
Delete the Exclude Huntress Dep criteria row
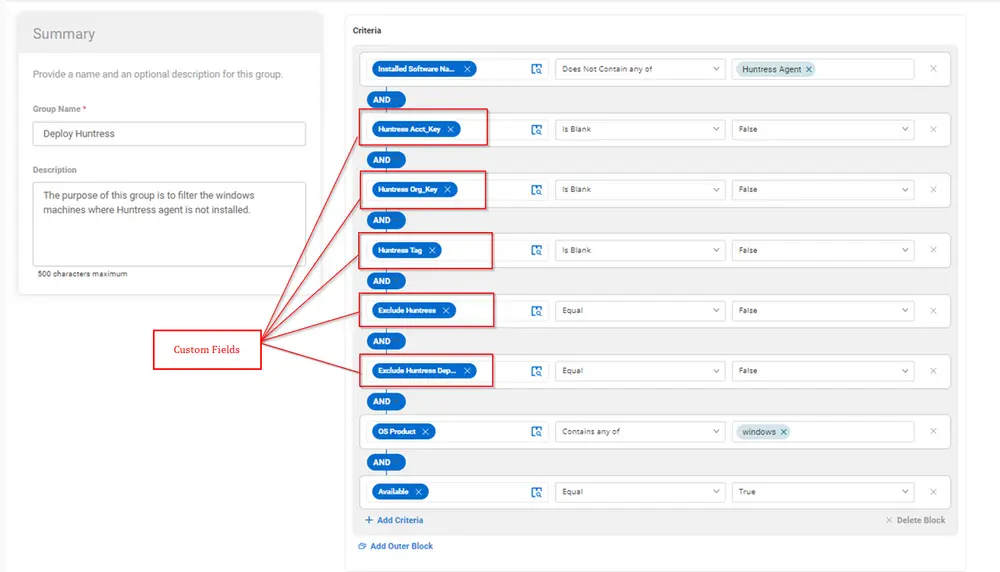[x=933, y=370]
